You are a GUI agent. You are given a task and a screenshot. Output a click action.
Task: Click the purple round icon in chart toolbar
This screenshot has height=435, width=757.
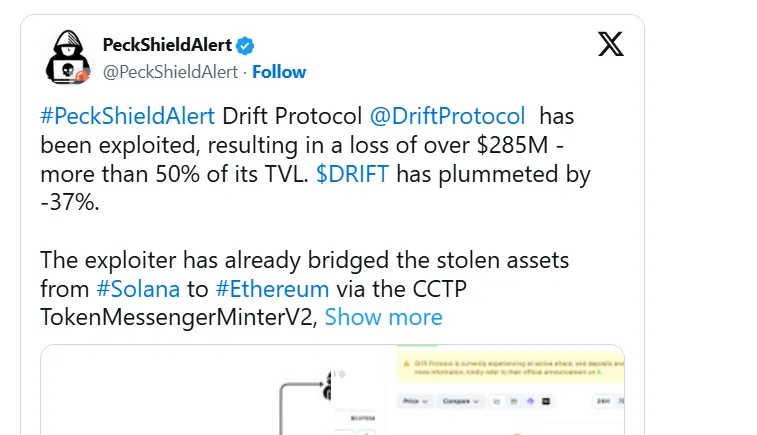(x=528, y=401)
